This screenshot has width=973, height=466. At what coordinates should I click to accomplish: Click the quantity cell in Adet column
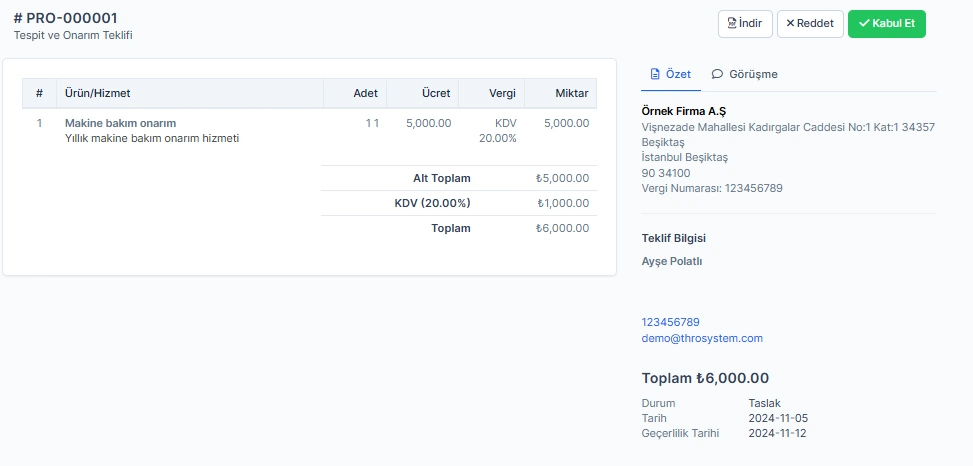pos(372,123)
